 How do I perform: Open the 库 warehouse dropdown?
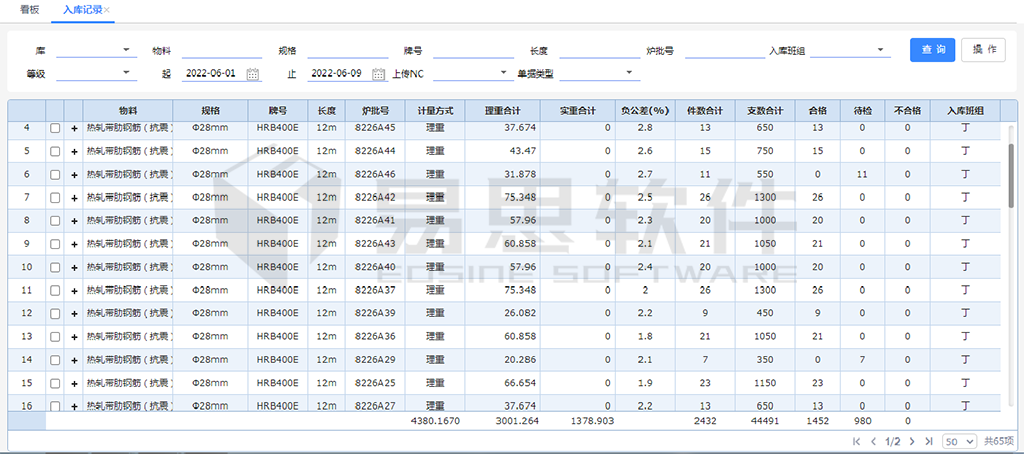[x=95, y=50]
